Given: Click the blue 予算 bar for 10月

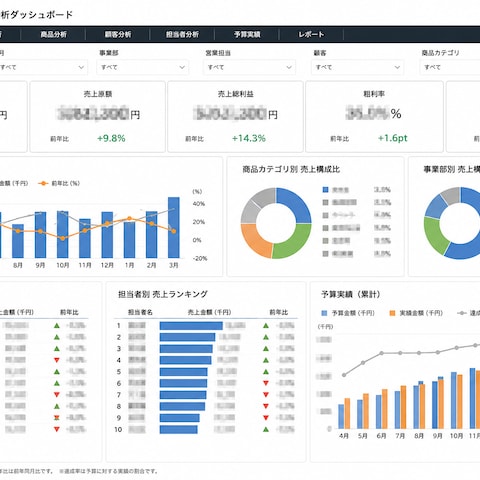Looking at the screenshot, I should [454, 400].
